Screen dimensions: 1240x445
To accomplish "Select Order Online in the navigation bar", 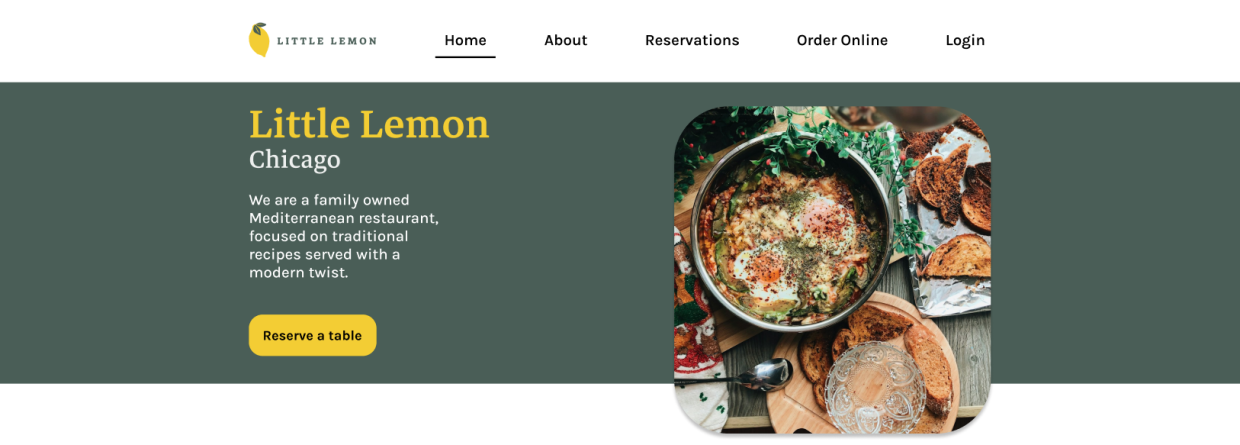I will pos(842,40).
